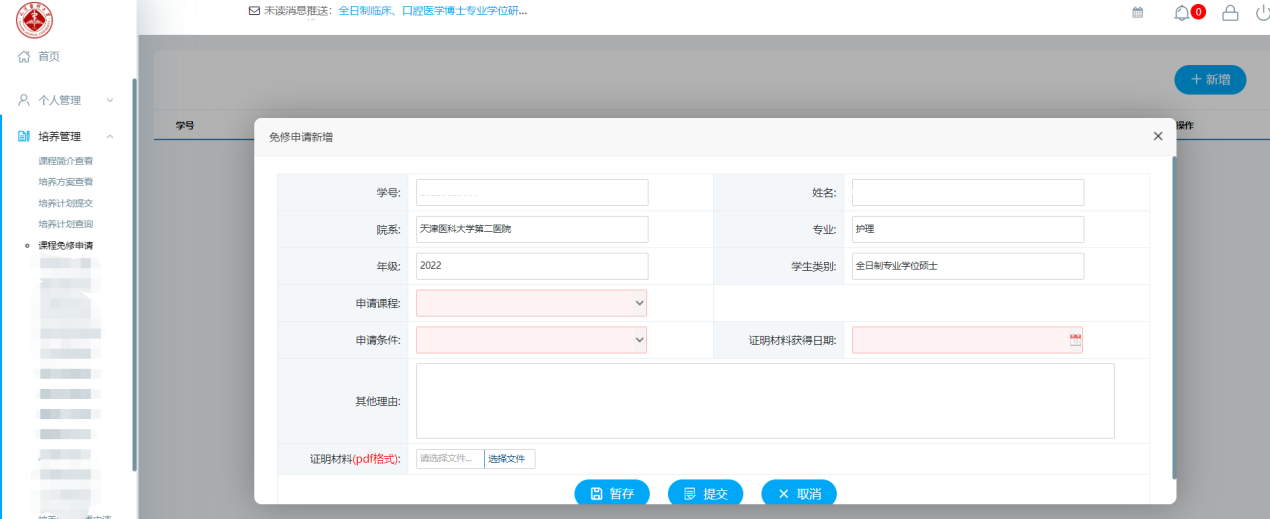Click the university logo
This screenshot has width=1270, height=519.
click(x=35, y=19)
